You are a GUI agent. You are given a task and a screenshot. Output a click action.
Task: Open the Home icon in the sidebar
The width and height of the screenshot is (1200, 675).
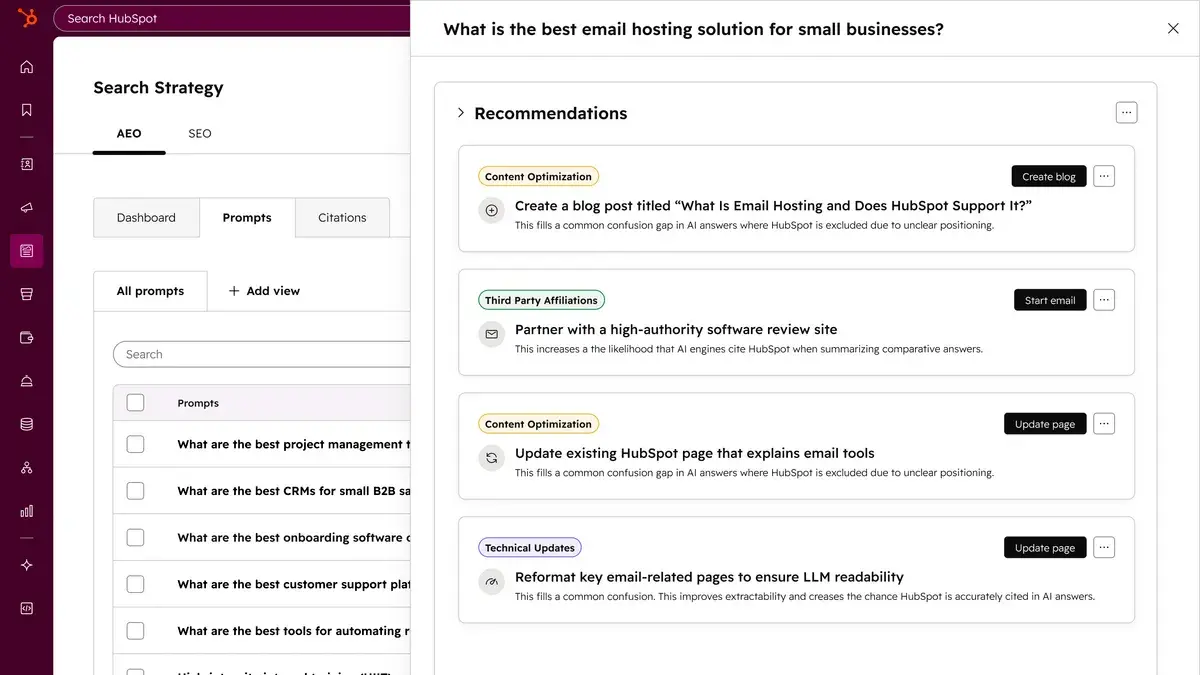pyautogui.click(x=26, y=66)
